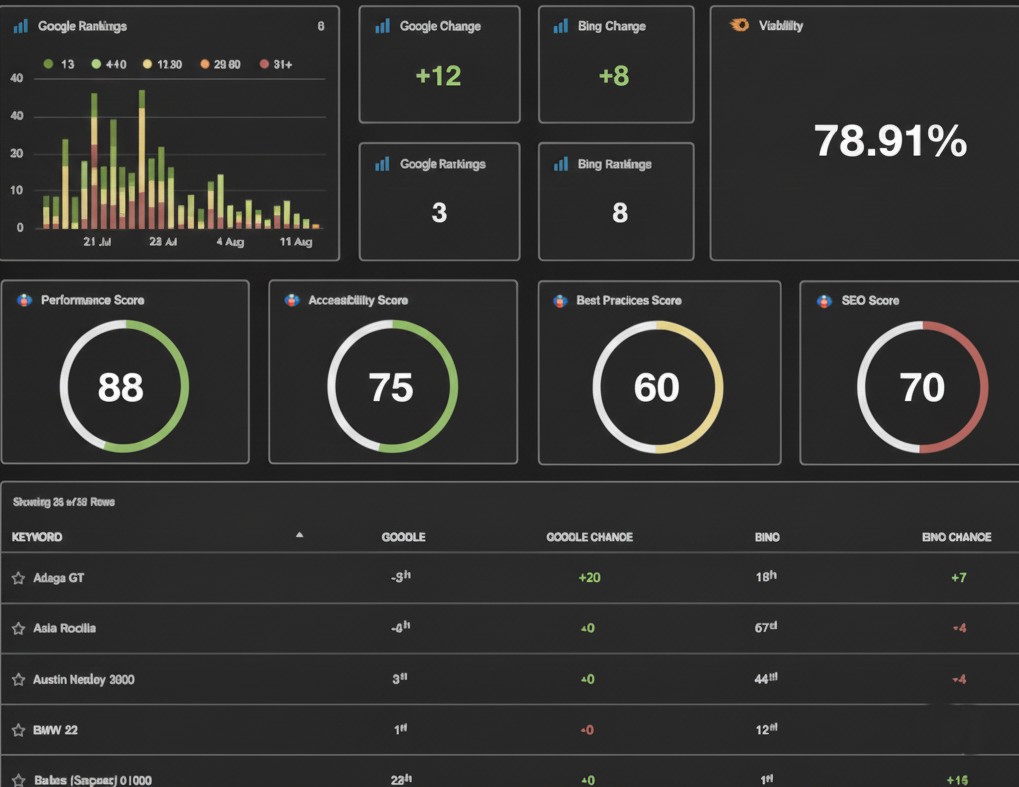Sort table by Google Change column header

(589, 537)
